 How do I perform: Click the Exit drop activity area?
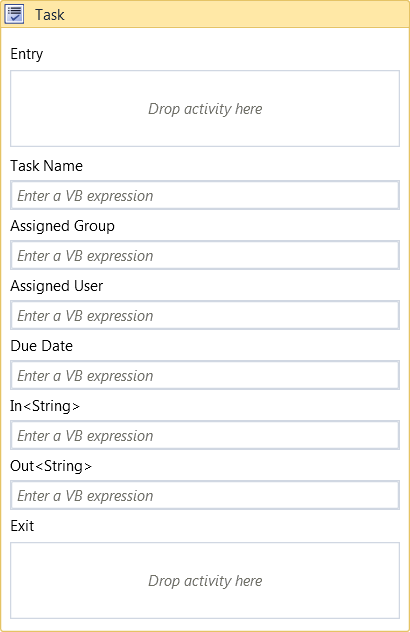click(x=205, y=580)
